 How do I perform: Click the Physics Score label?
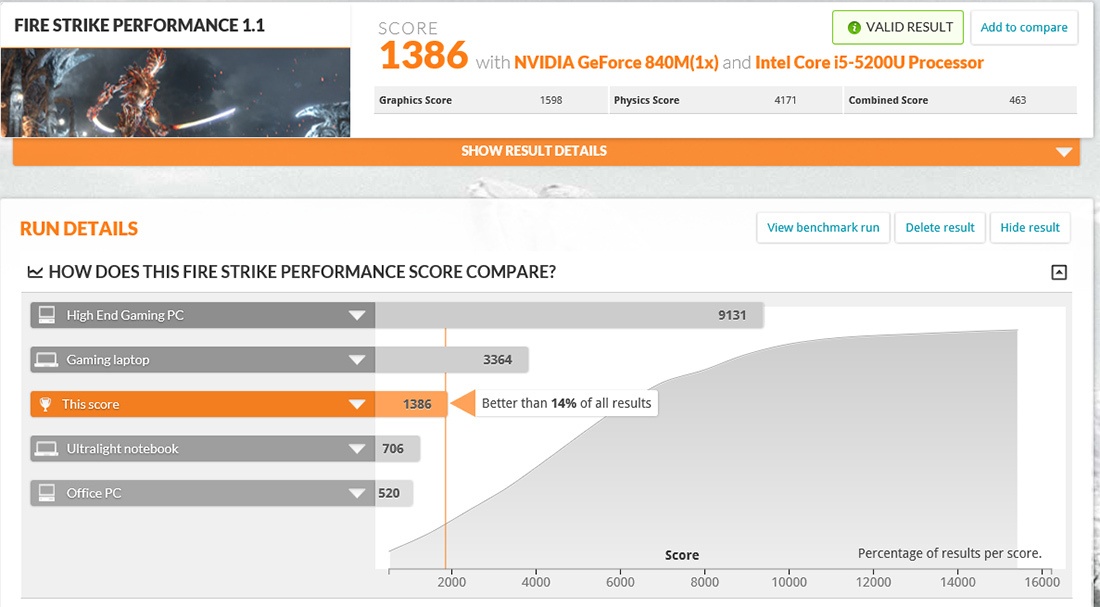click(646, 100)
